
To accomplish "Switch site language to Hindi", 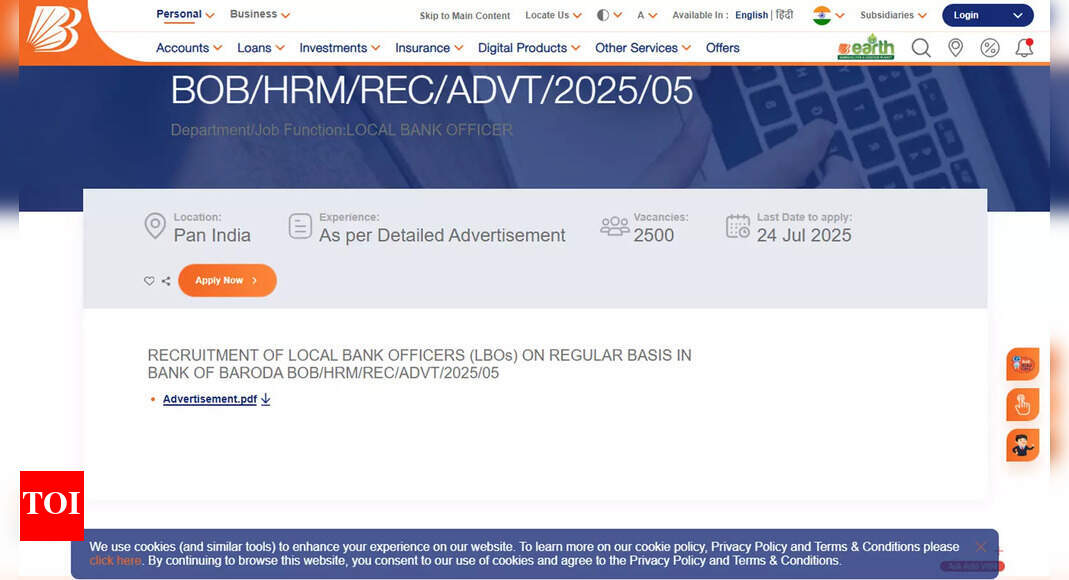I will [x=784, y=15].
